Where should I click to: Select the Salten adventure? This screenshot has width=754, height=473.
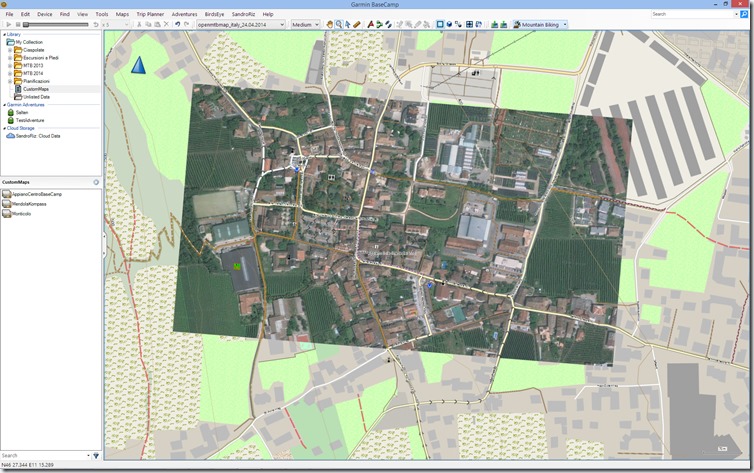click(x=22, y=112)
